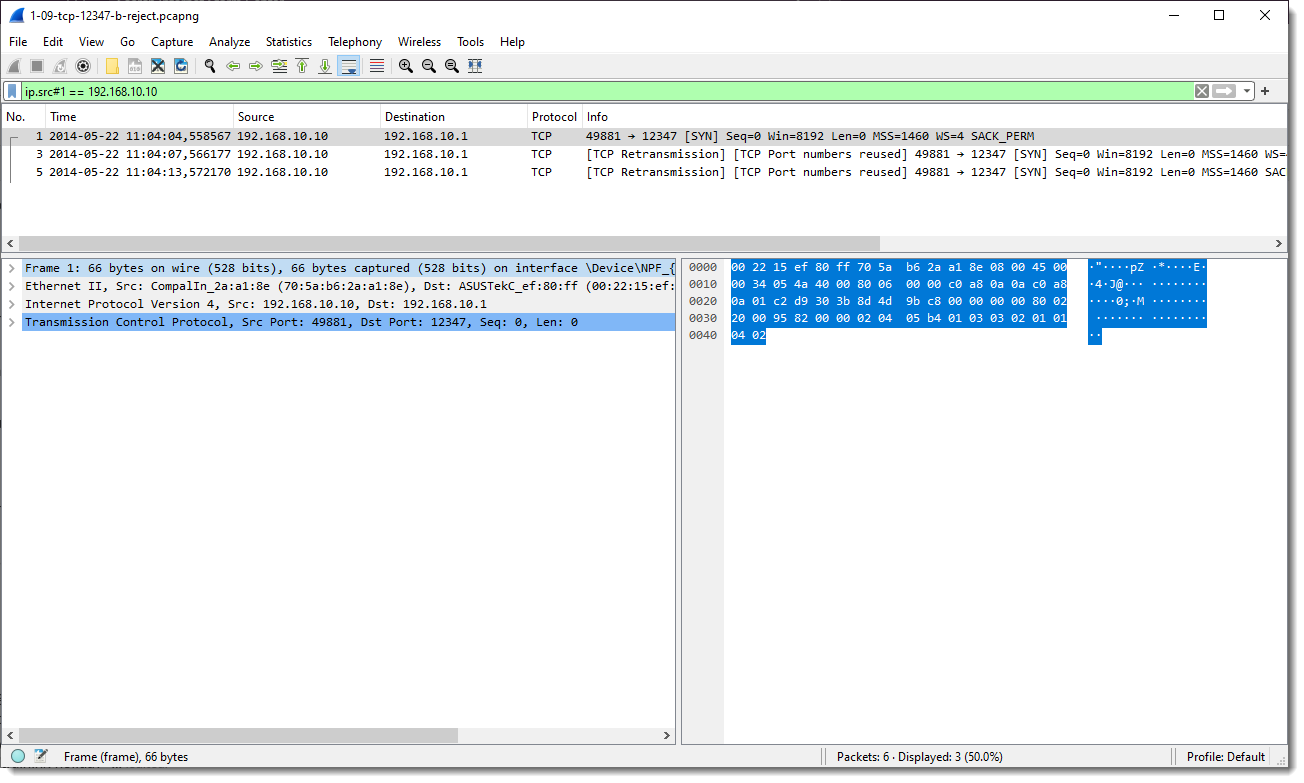
Task: Click the open capture file folder icon
Action: (112, 66)
